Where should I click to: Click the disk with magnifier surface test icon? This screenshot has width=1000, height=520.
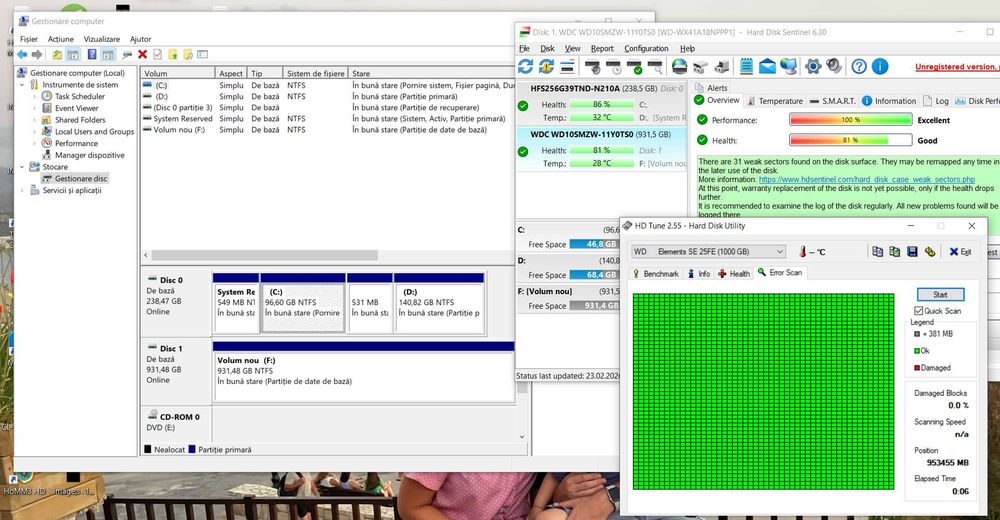point(656,66)
